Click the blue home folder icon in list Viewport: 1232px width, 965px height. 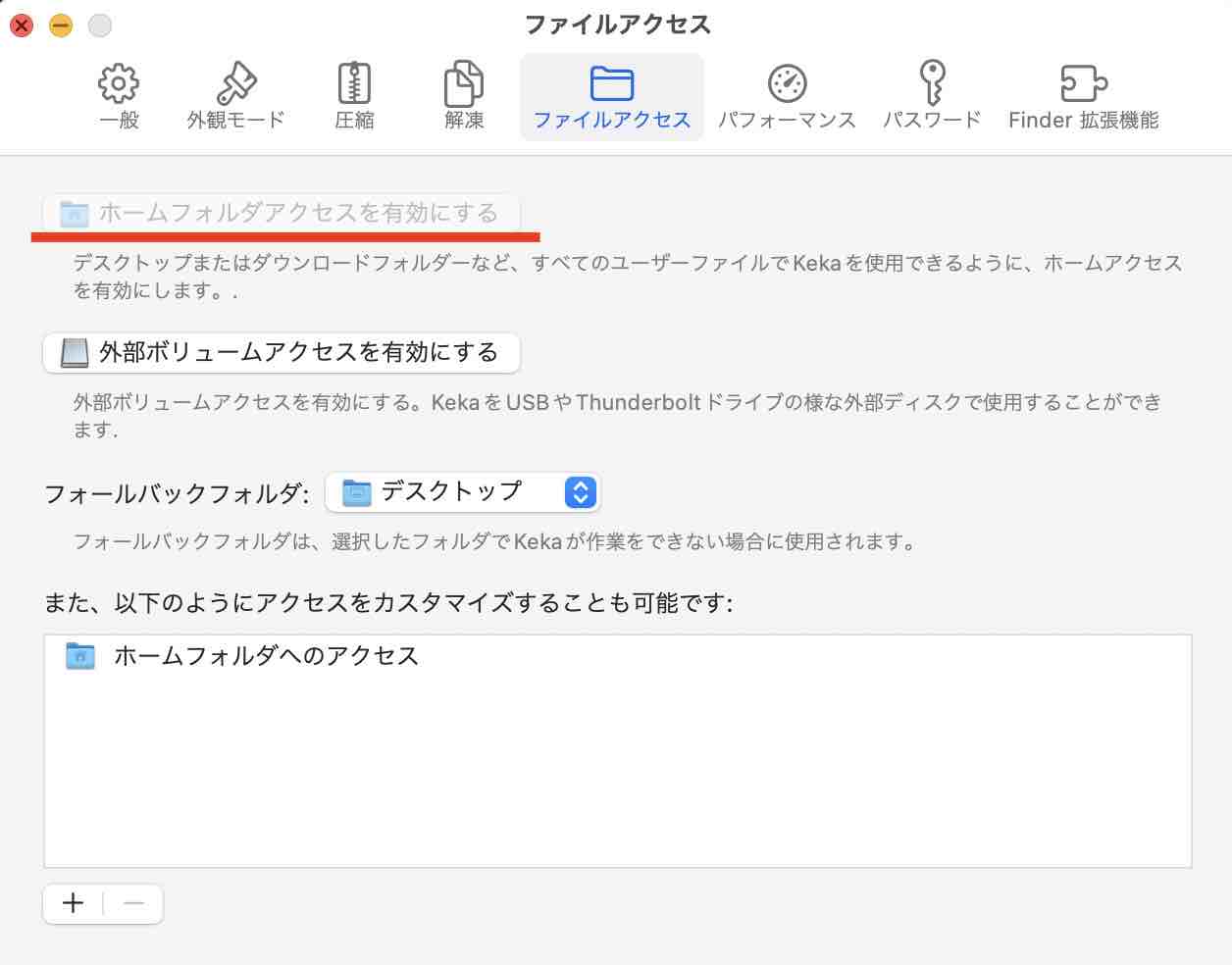pos(79,656)
